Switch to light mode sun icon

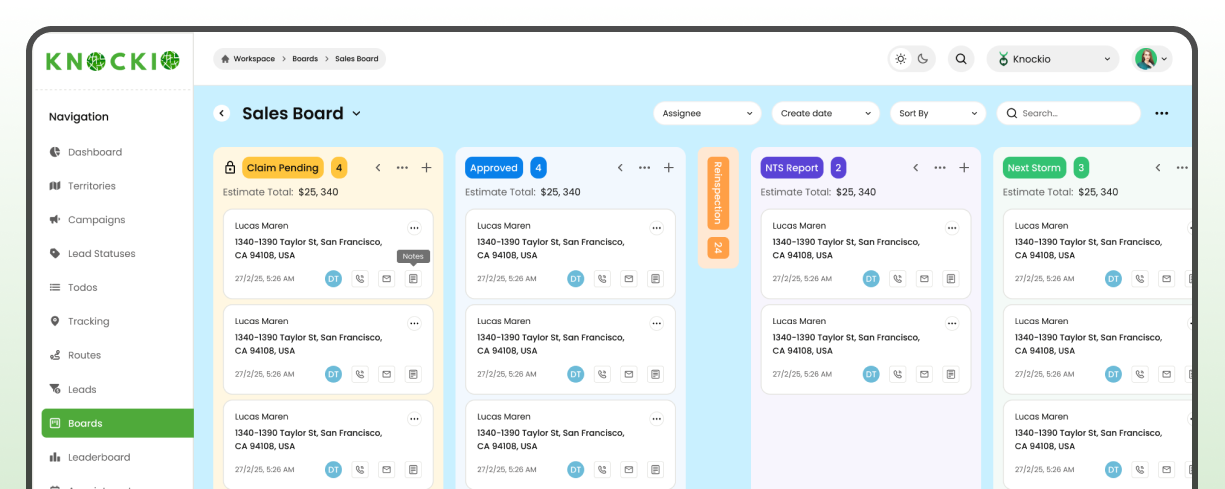[901, 59]
